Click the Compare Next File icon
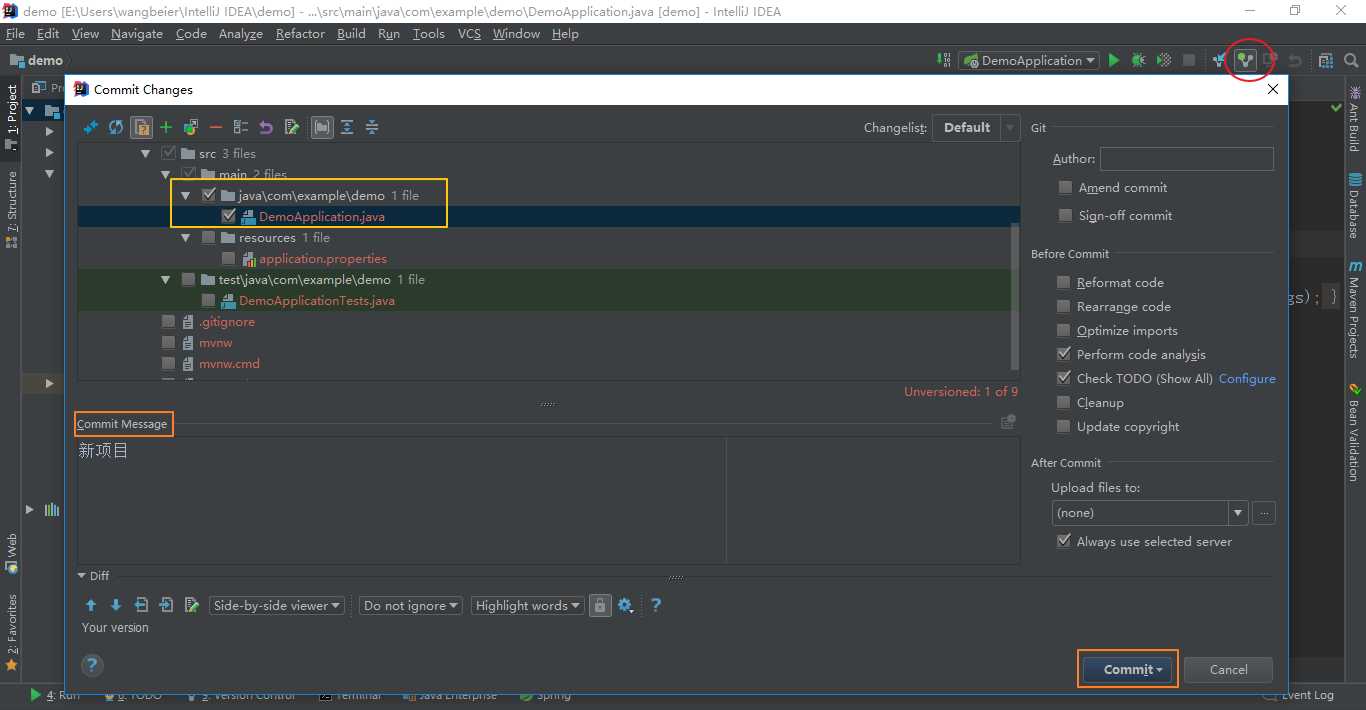This screenshot has height=710, width=1366. pyautogui.click(x=166, y=605)
